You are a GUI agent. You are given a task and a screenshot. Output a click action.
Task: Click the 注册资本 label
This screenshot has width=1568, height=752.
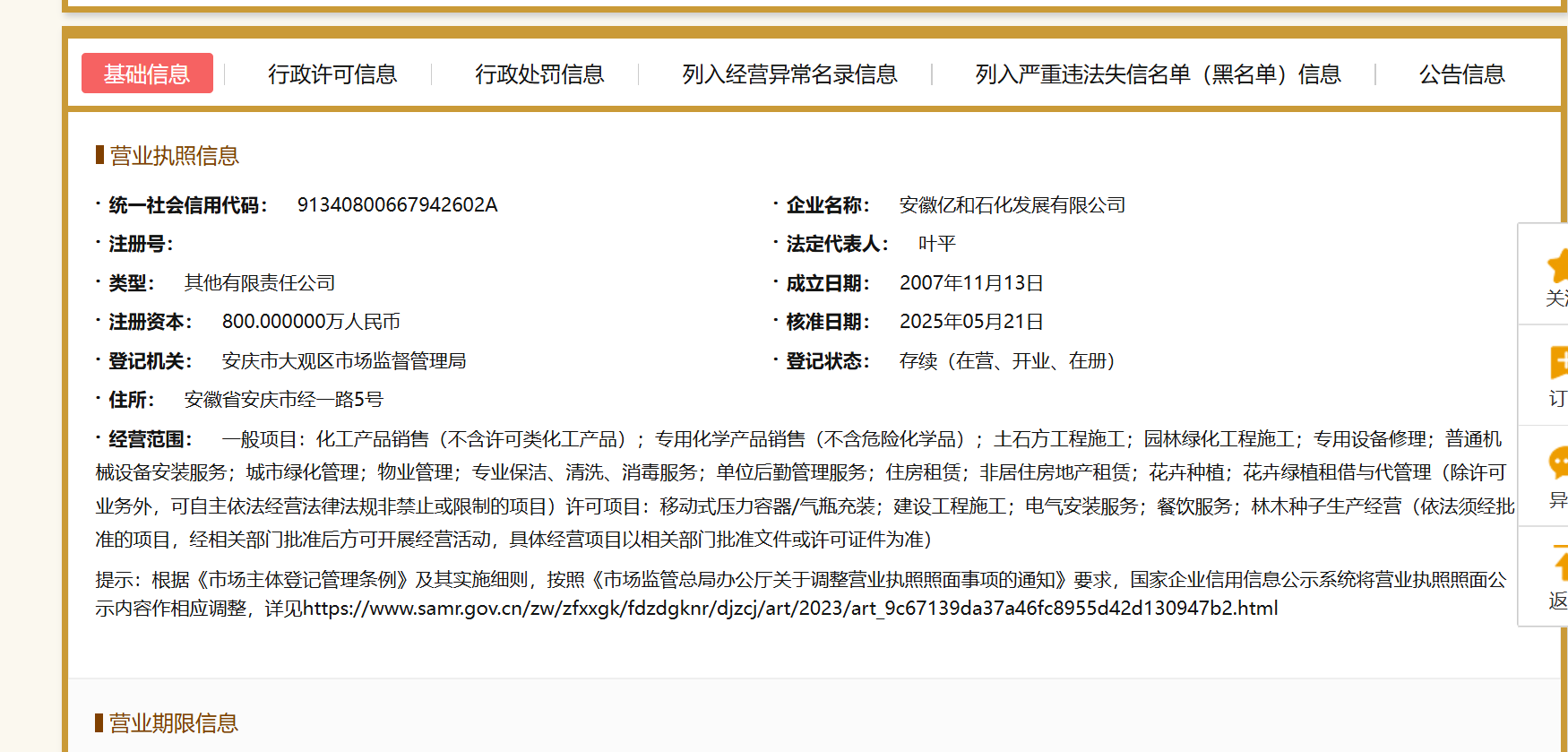[x=151, y=322]
